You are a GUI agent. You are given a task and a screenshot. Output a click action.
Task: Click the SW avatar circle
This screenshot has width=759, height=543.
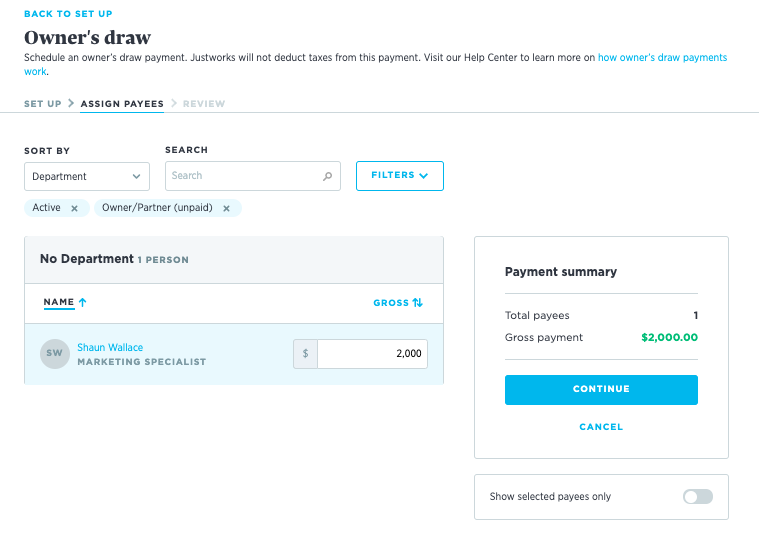[55, 354]
